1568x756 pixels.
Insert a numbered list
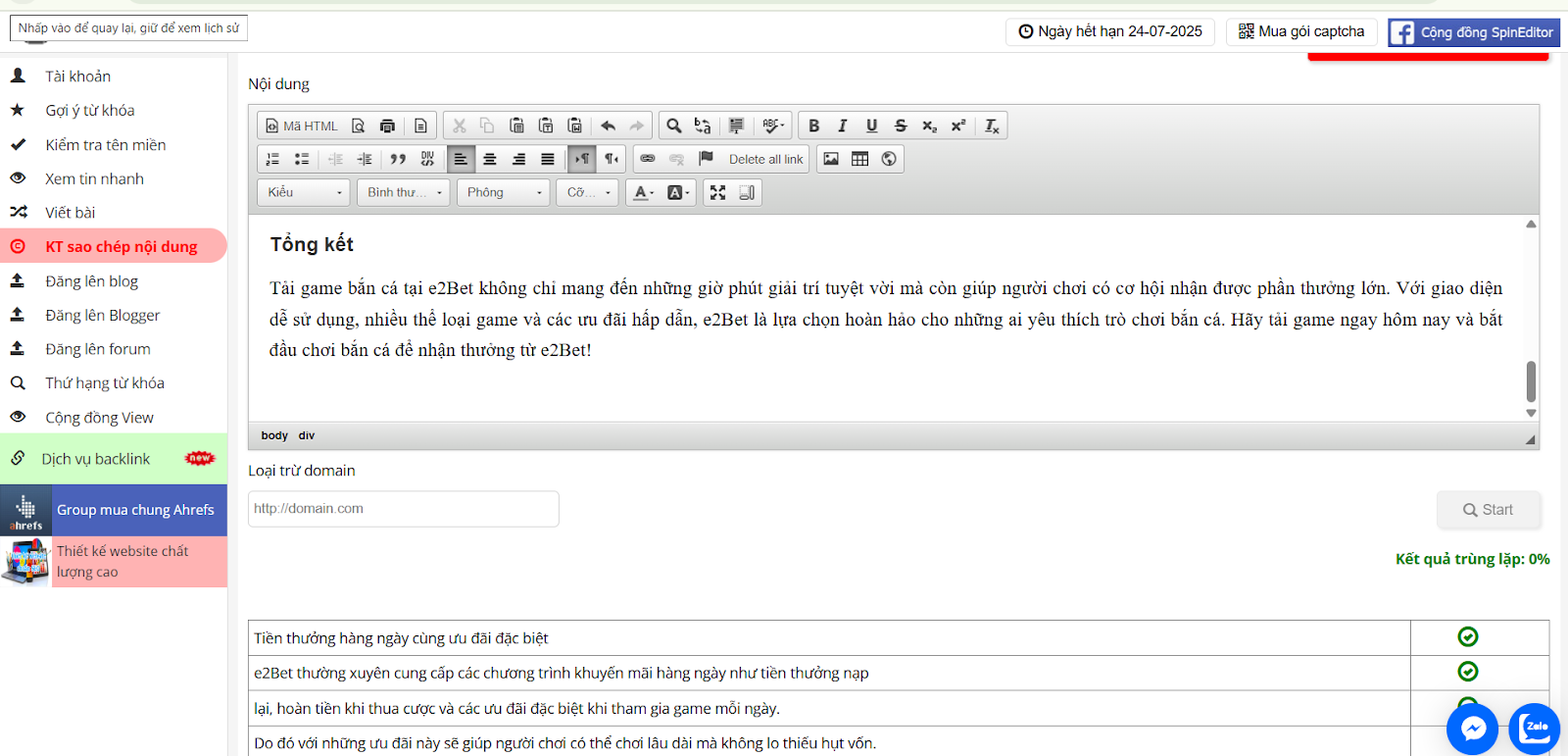pos(272,159)
